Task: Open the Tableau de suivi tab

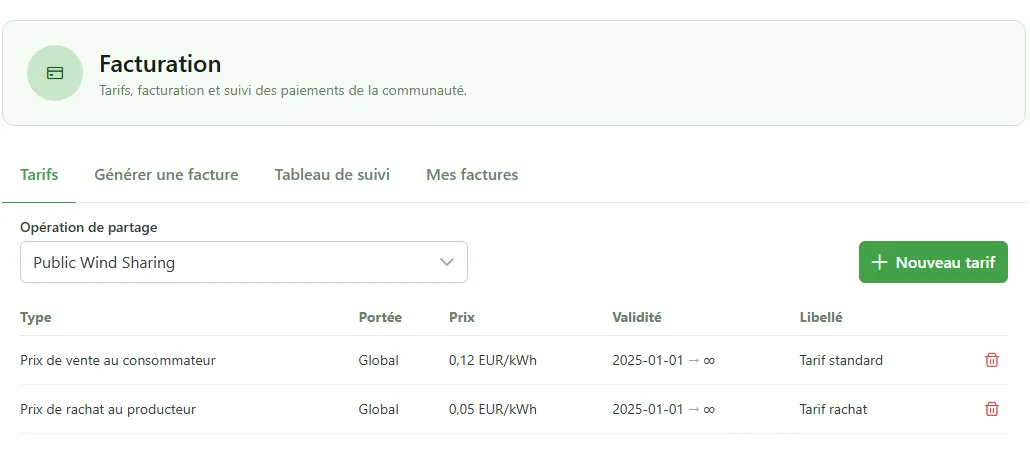Action: pyautogui.click(x=332, y=175)
